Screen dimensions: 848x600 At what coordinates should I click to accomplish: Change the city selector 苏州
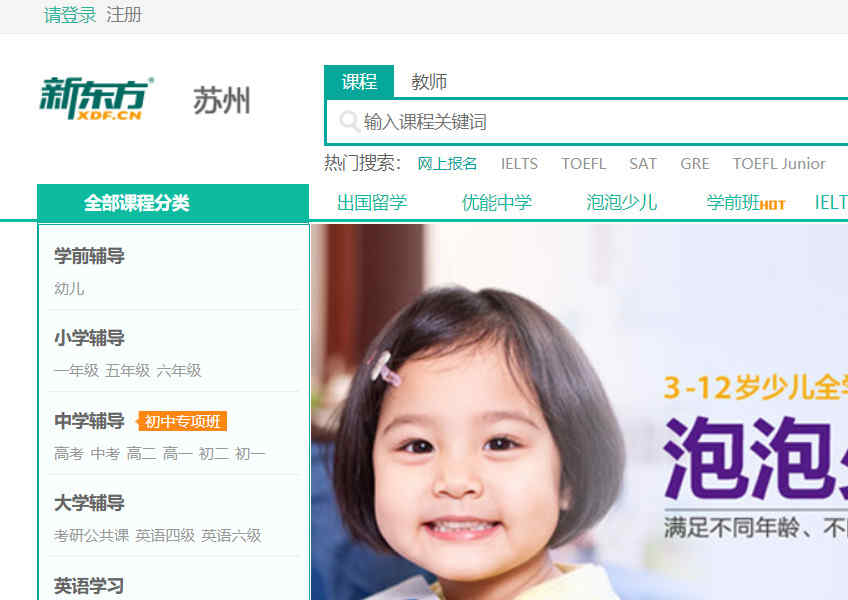222,101
